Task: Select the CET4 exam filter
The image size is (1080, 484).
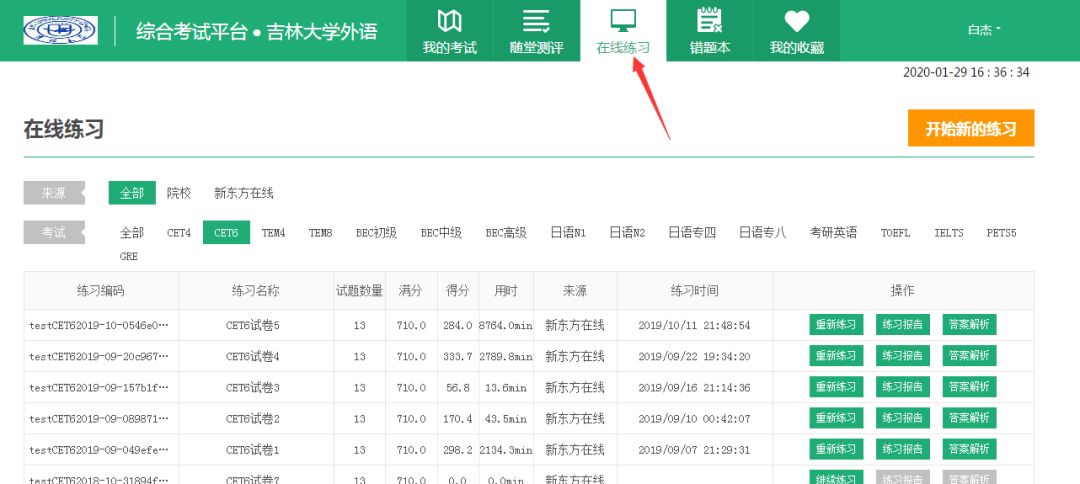Action: pos(179,232)
